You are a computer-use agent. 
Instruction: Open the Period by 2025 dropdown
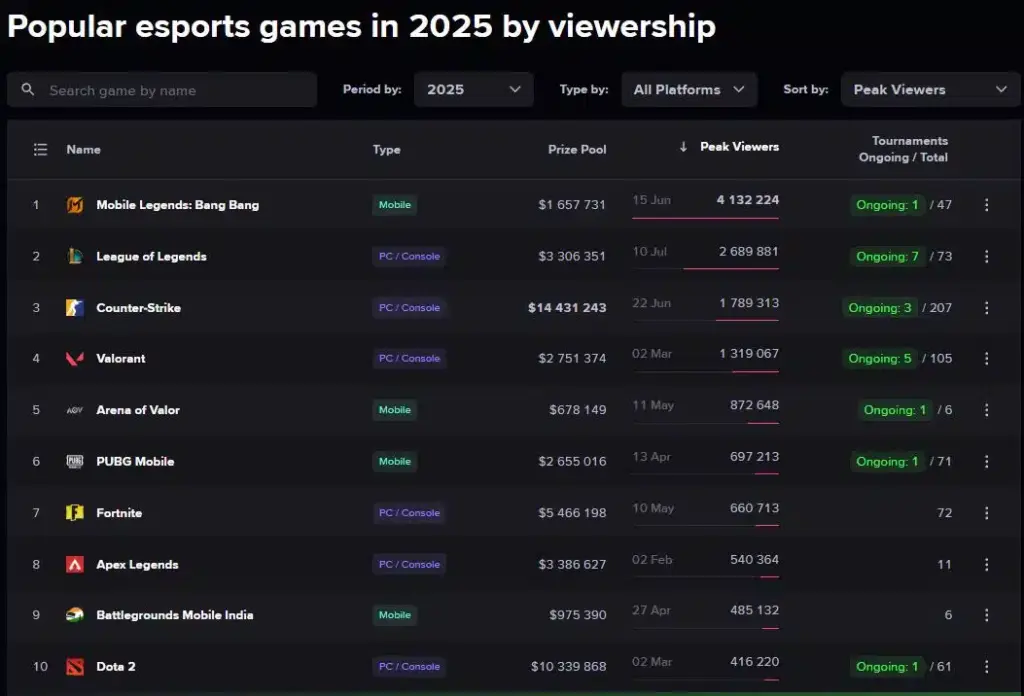pyautogui.click(x=473, y=89)
